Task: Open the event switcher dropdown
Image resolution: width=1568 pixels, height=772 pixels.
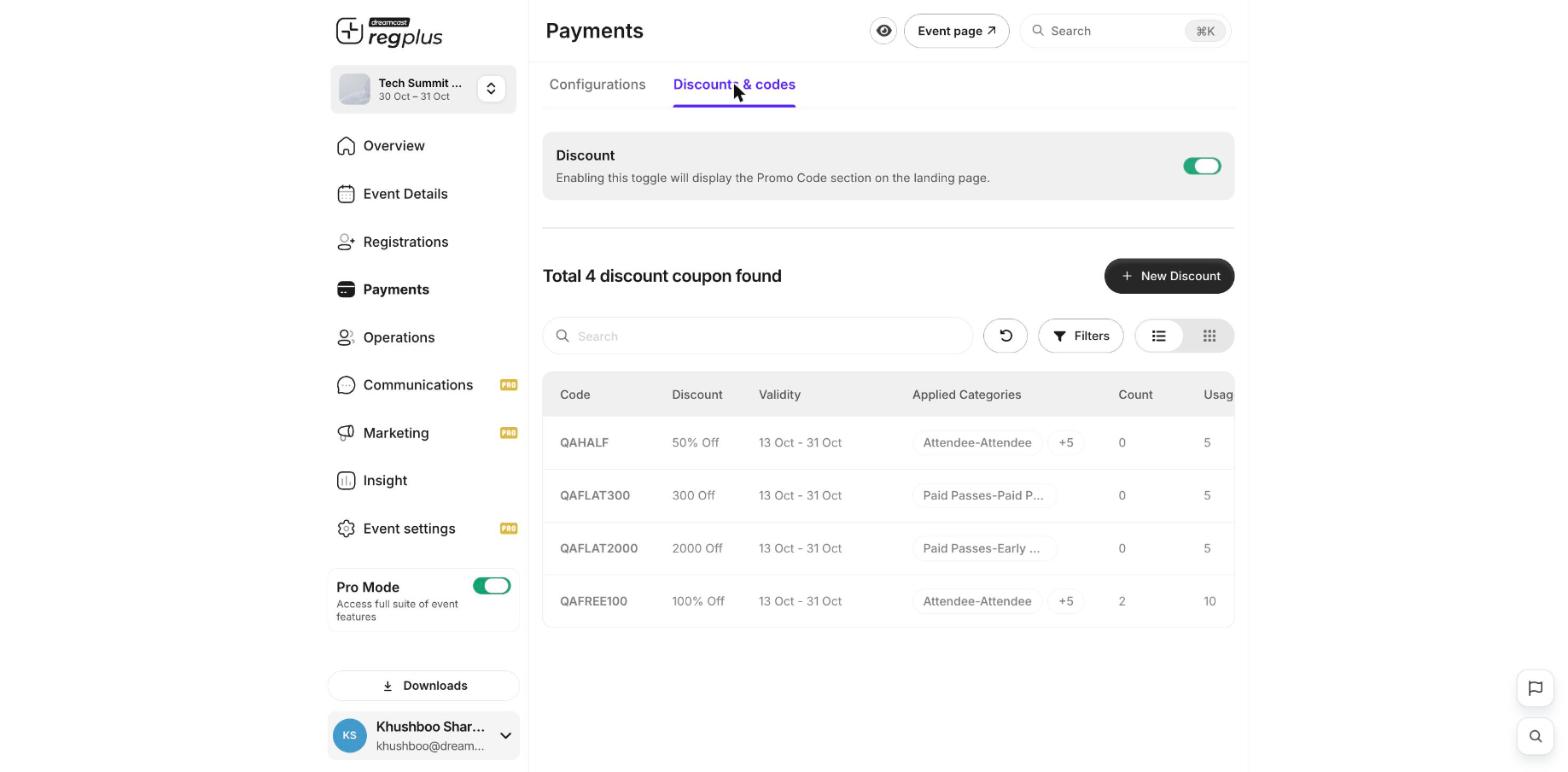Action: (491, 89)
